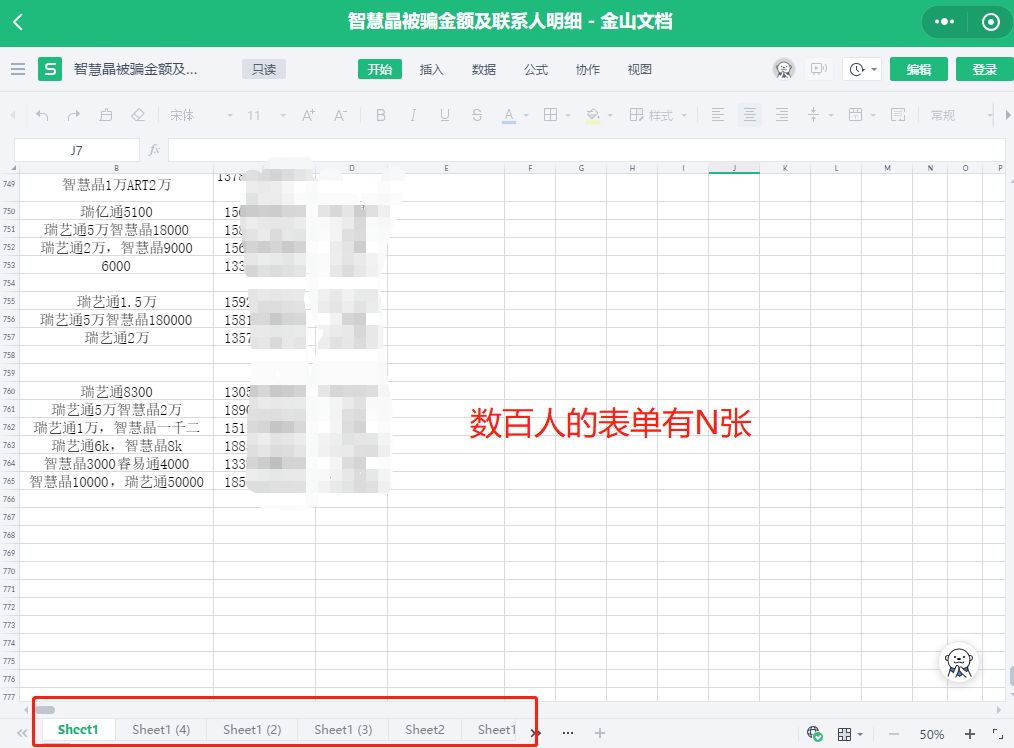
Task: Align text left
Action: [x=718, y=115]
